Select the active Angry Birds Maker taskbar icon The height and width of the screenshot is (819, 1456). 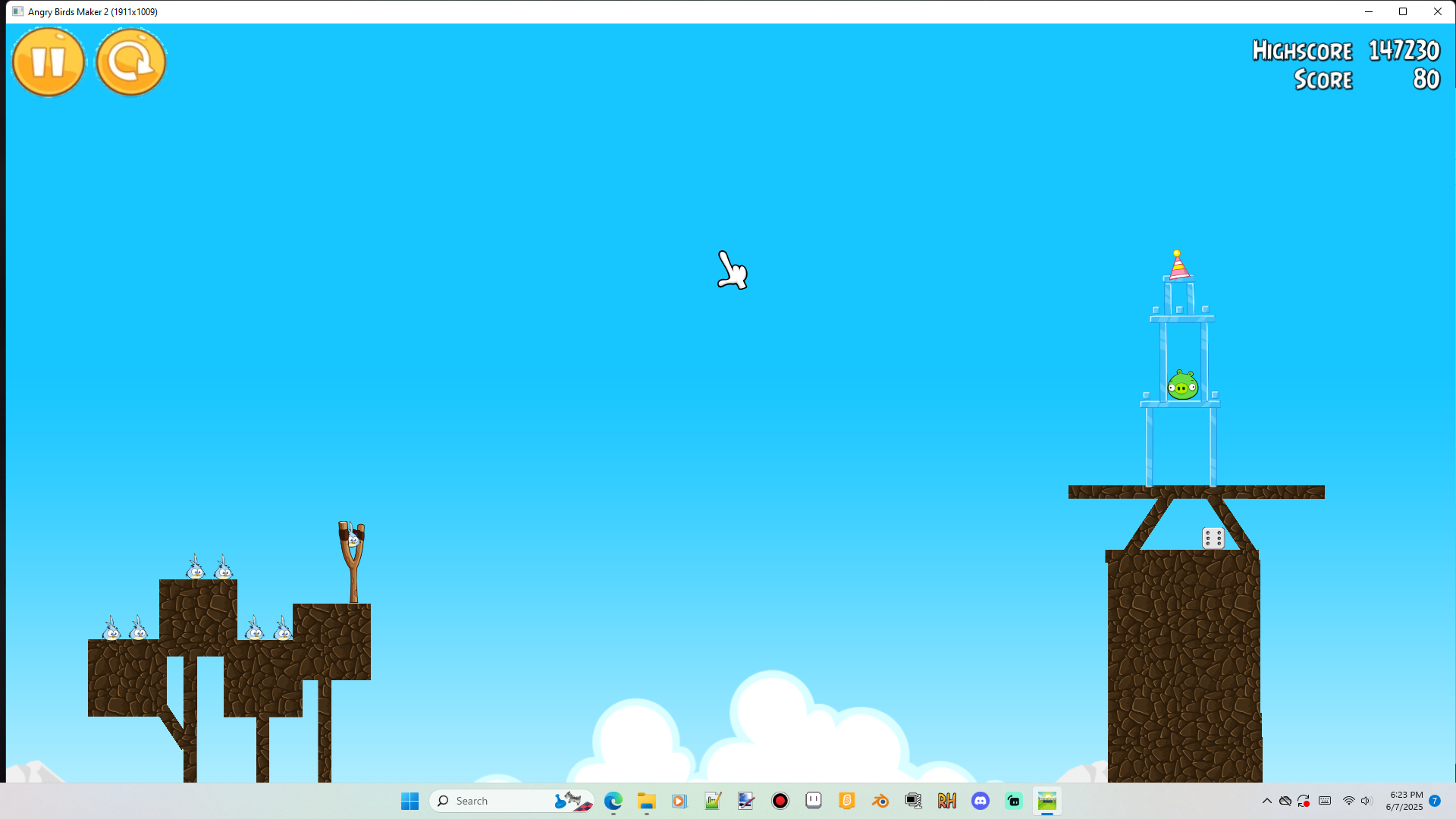(x=1046, y=801)
